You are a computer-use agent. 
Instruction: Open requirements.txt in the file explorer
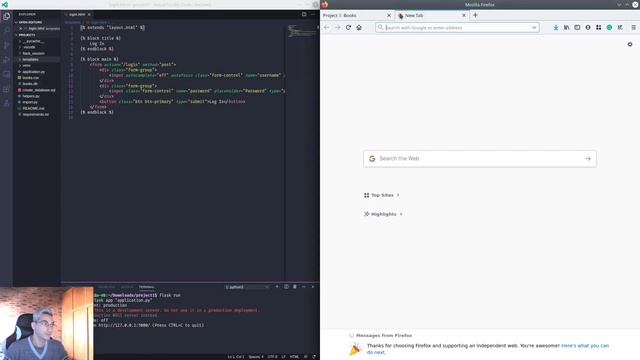click(x=36, y=114)
